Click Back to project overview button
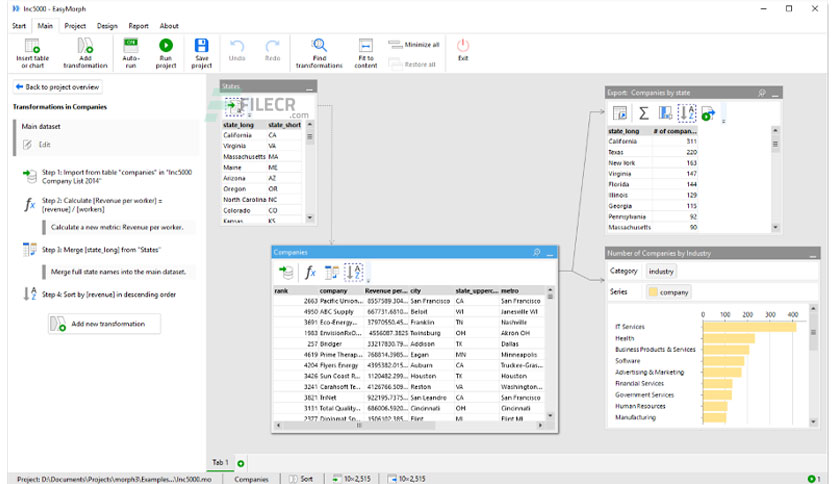Screen dimensions: 836x484 pos(58,87)
